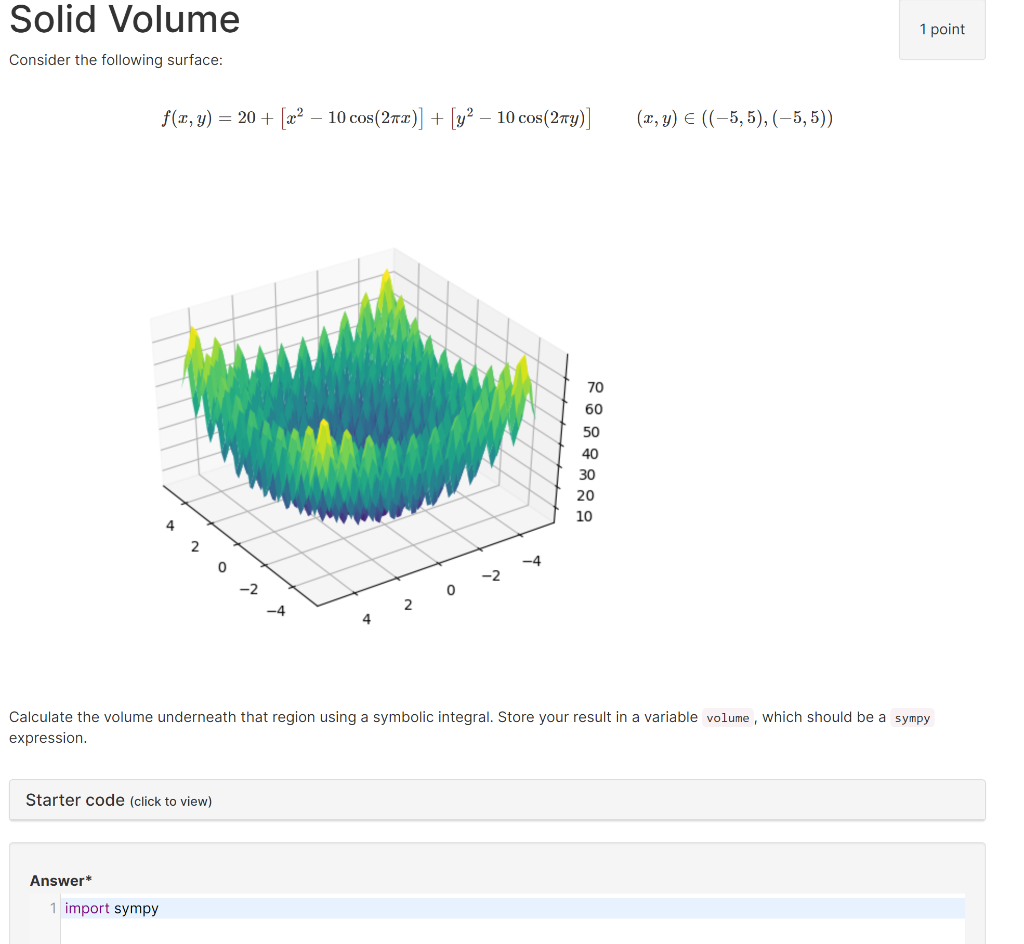Click the sympy module name in code
Viewport: 1024px width, 944px height.
pyautogui.click(x=137, y=908)
